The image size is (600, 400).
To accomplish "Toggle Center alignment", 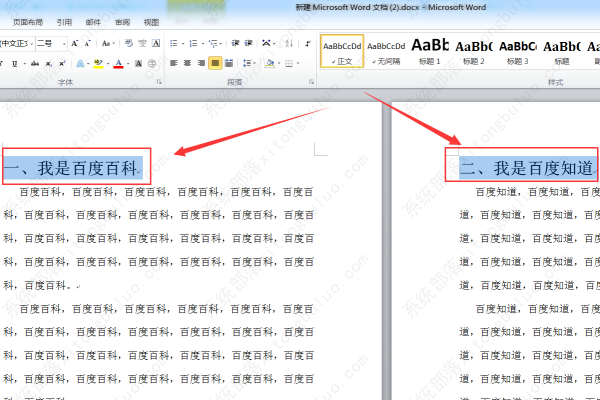I will pyautogui.click(x=188, y=63).
